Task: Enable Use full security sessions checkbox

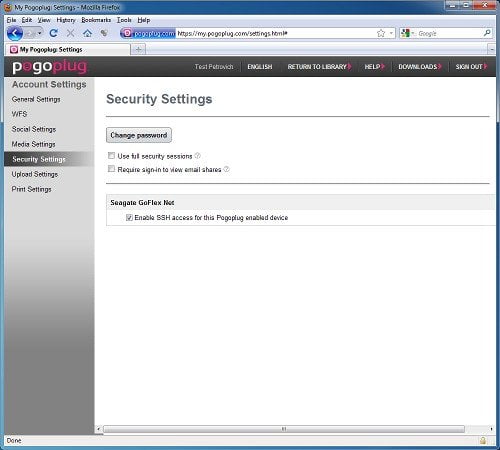Action: click(111, 156)
